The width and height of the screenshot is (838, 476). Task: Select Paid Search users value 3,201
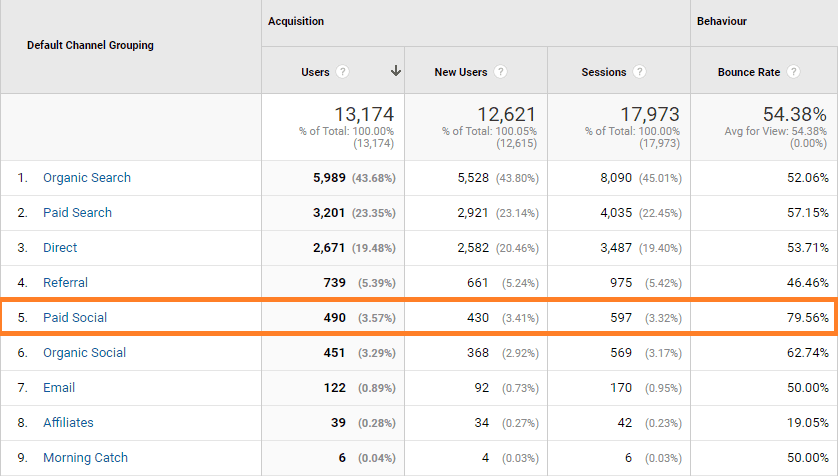[x=329, y=213]
